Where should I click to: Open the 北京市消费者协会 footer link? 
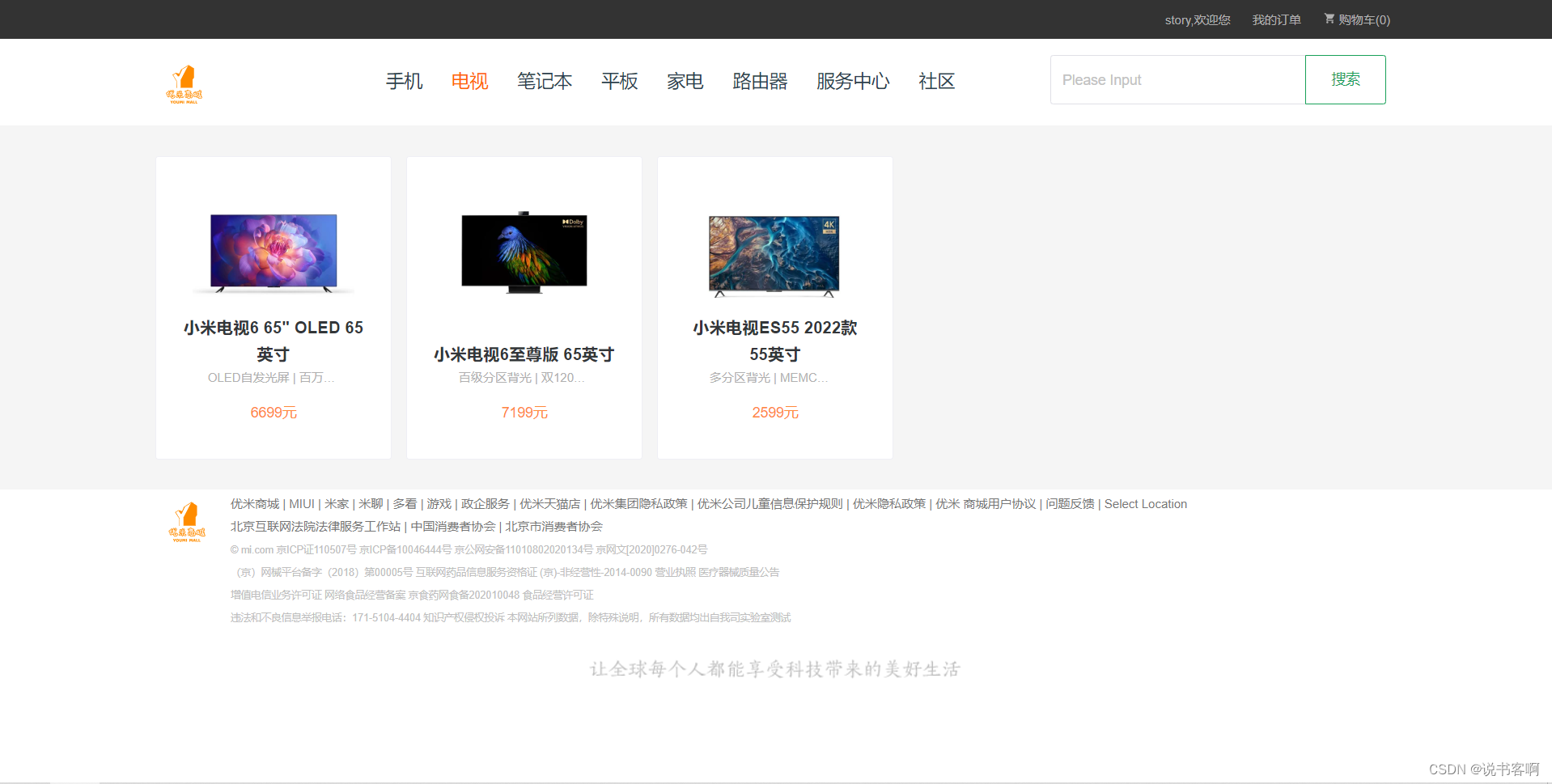click(x=554, y=527)
